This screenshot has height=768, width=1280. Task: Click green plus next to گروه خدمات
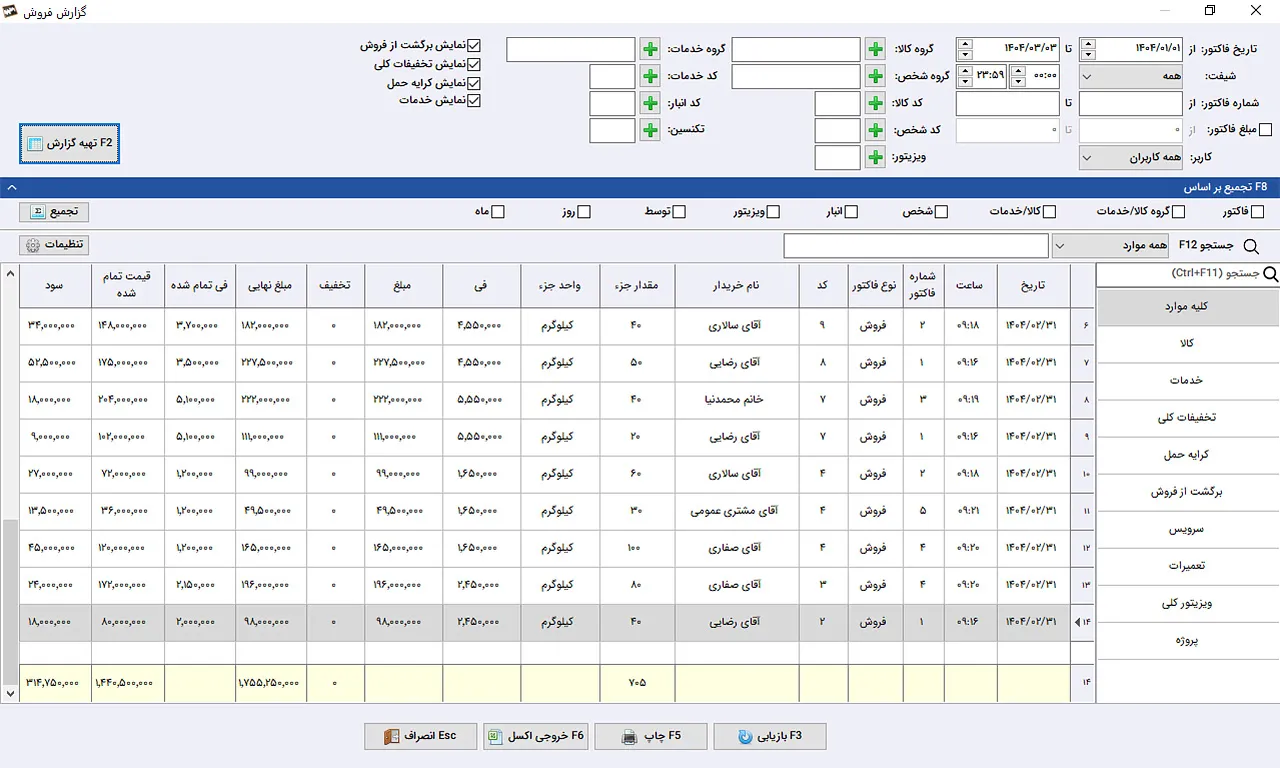pyautogui.click(x=650, y=49)
